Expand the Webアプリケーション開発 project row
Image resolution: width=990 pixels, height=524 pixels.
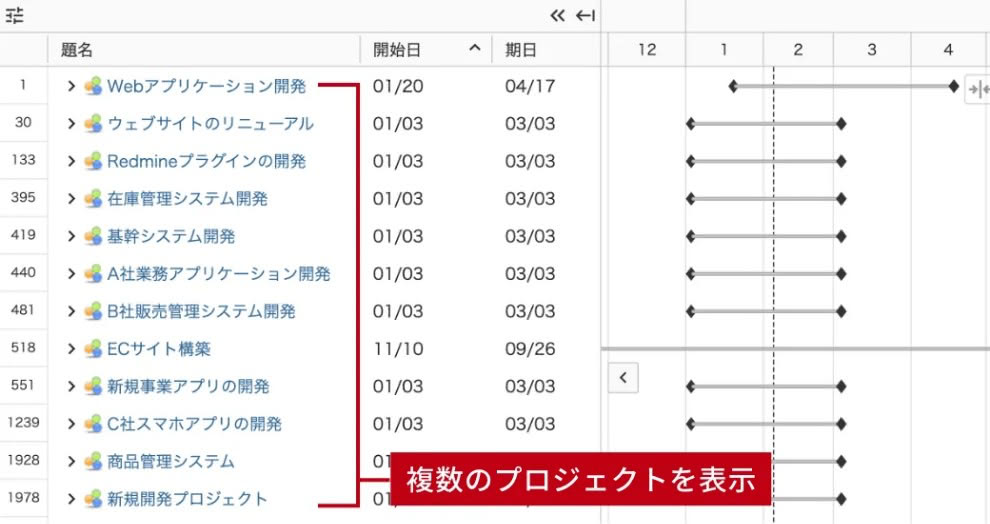click(x=71, y=86)
